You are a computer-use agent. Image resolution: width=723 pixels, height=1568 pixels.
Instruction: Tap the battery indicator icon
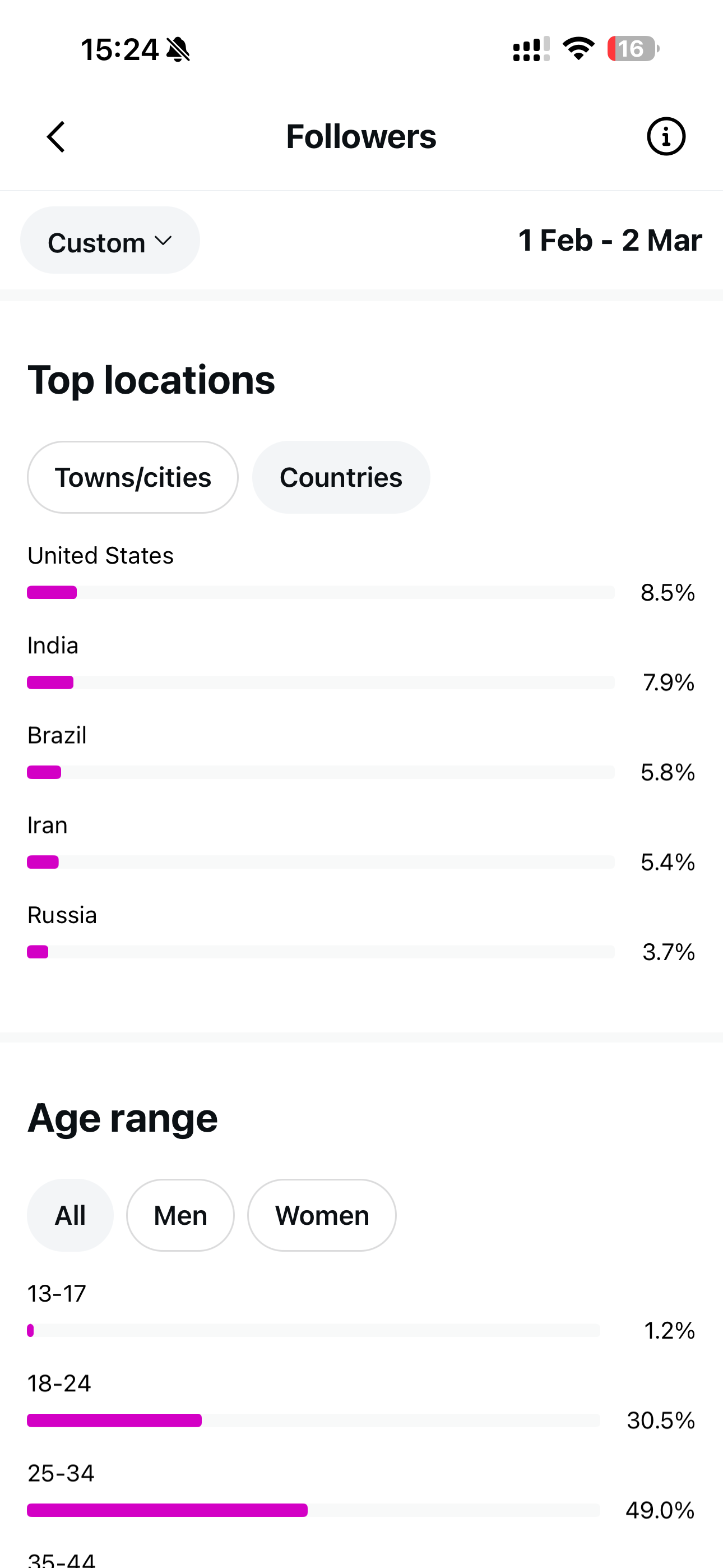[x=633, y=49]
